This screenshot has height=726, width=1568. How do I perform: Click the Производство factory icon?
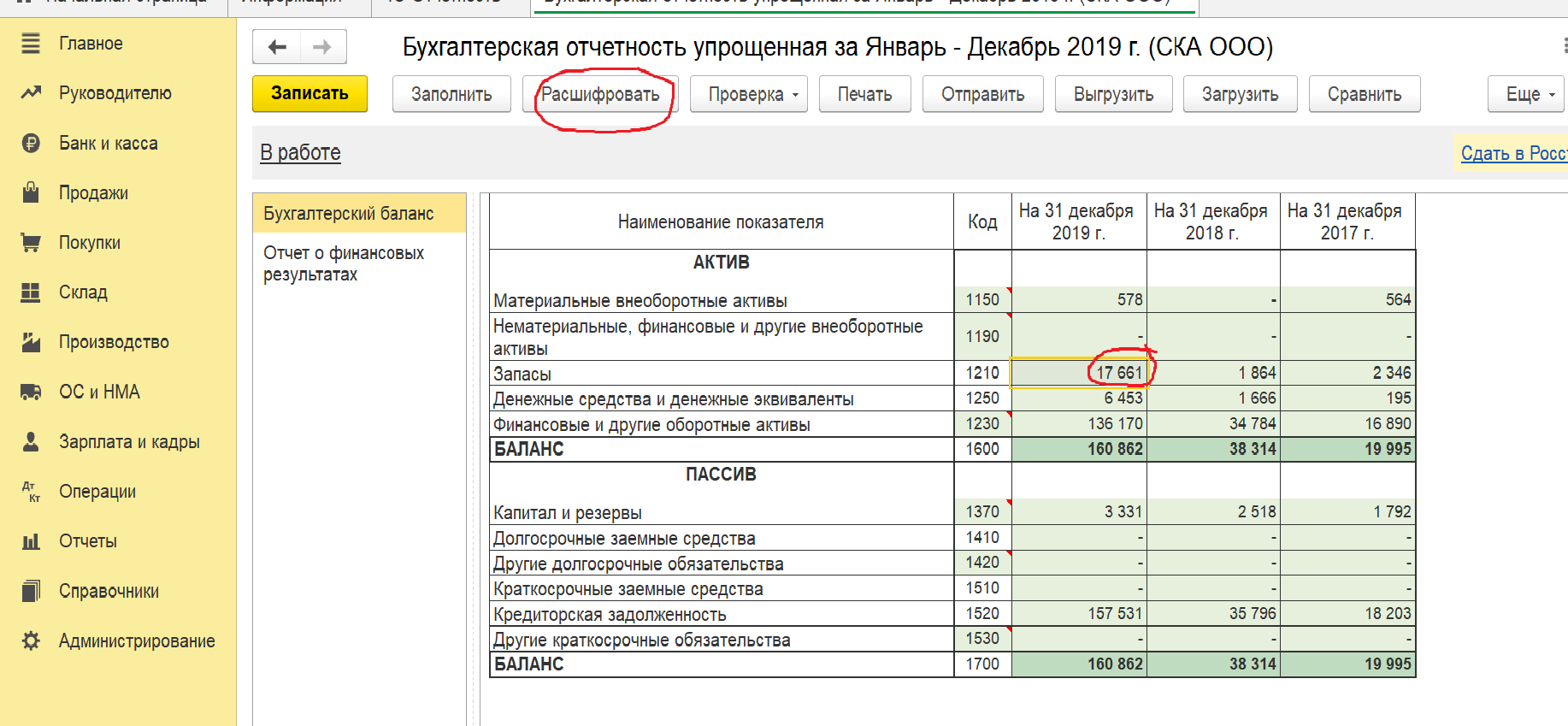(31, 342)
